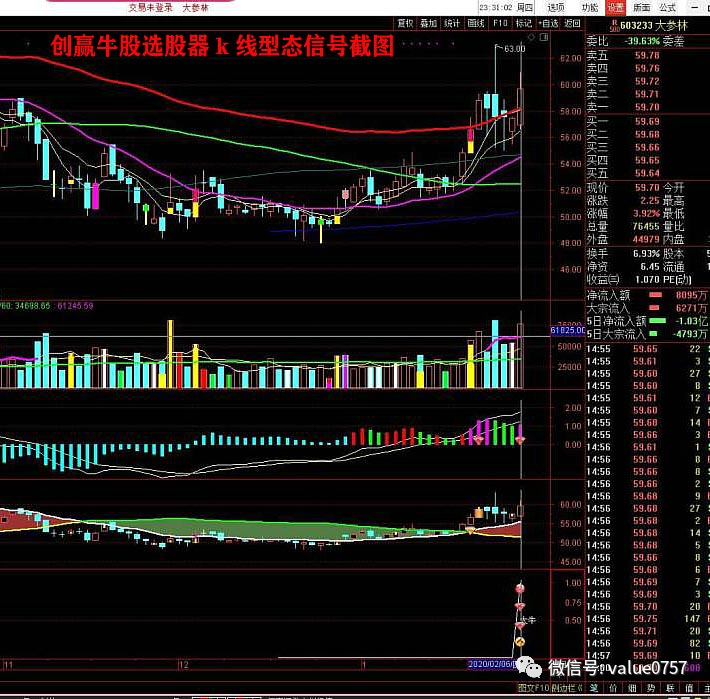Open the 公式 (Formula) menu
710x699 pixels.
pyautogui.click(x=667, y=7)
